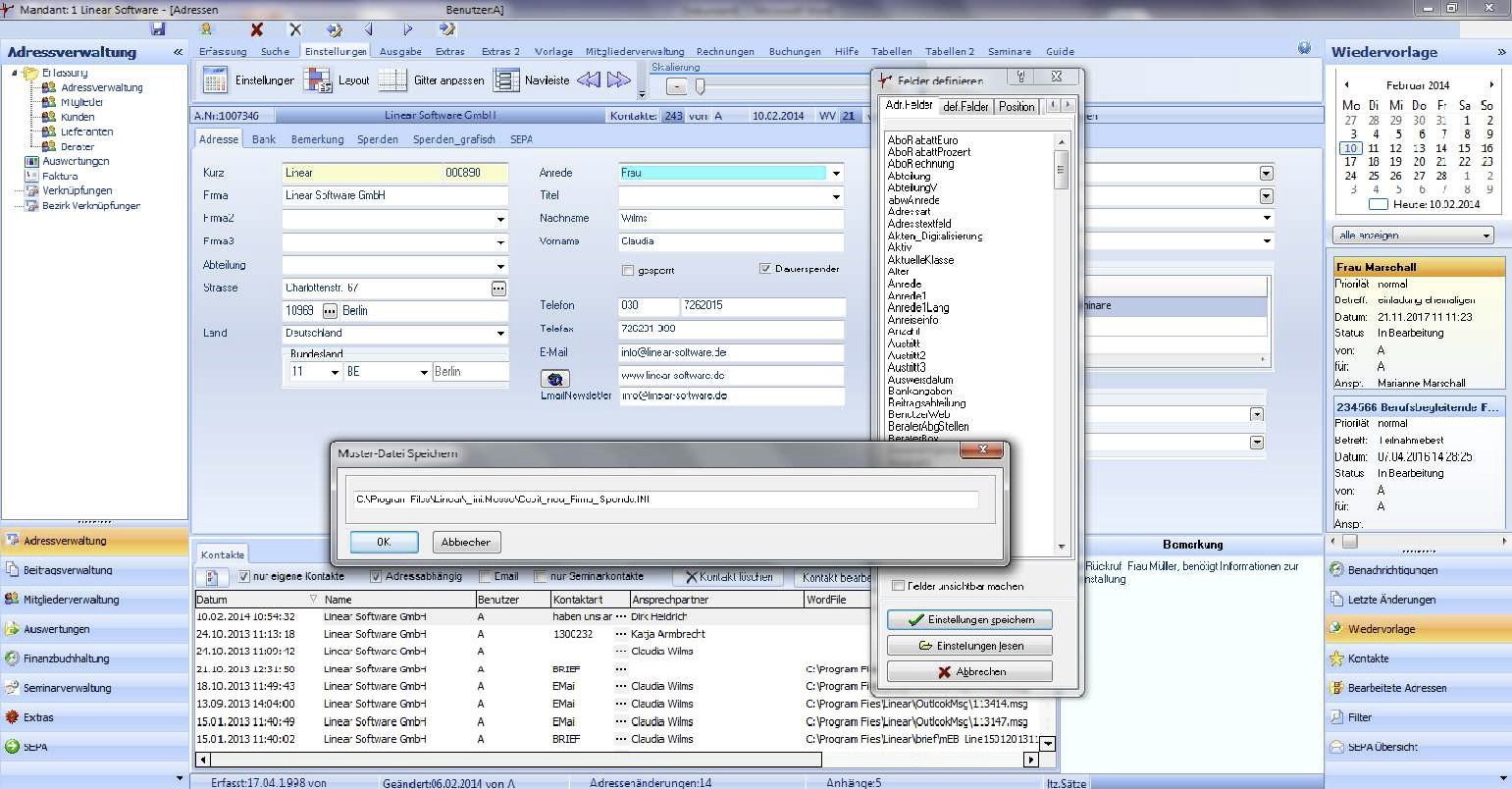The height and width of the screenshot is (789, 1512).
Task: Click the red X delete icon in top toolbar
Action: click(257, 30)
